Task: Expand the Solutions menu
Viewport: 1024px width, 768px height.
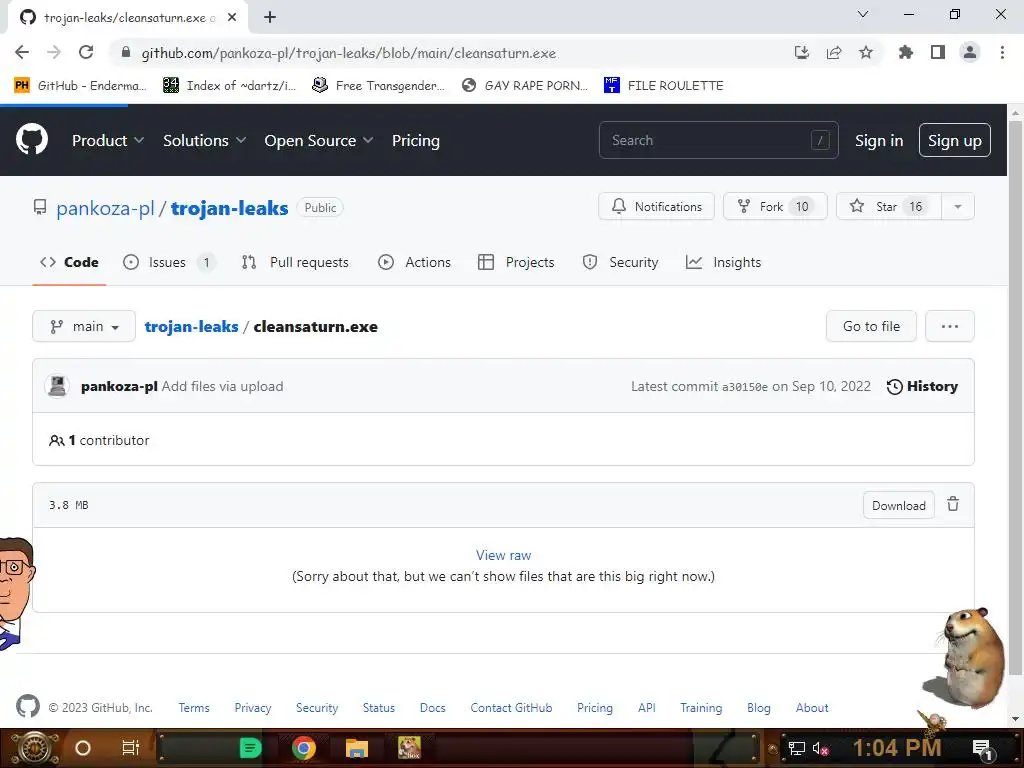Action: click(x=204, y=140)
